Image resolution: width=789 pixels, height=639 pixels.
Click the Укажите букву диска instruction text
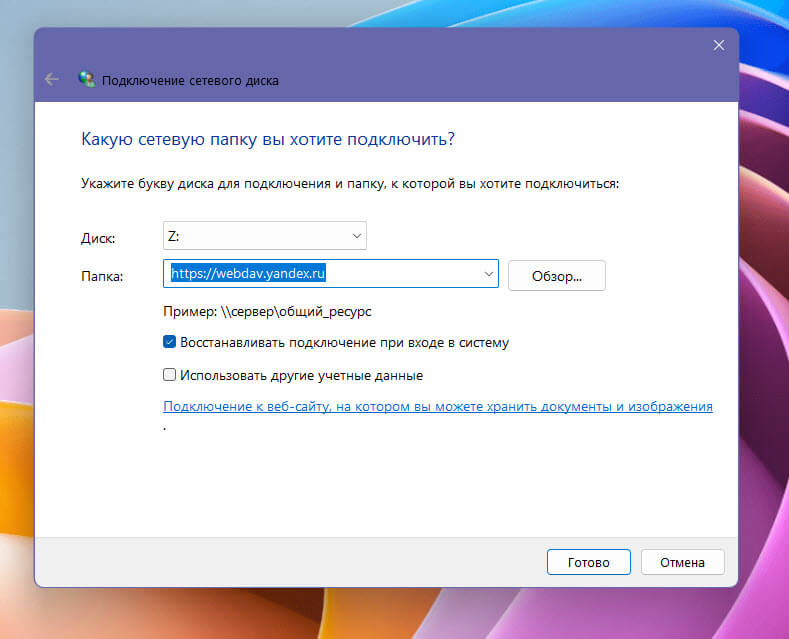[x=350, y=184]
